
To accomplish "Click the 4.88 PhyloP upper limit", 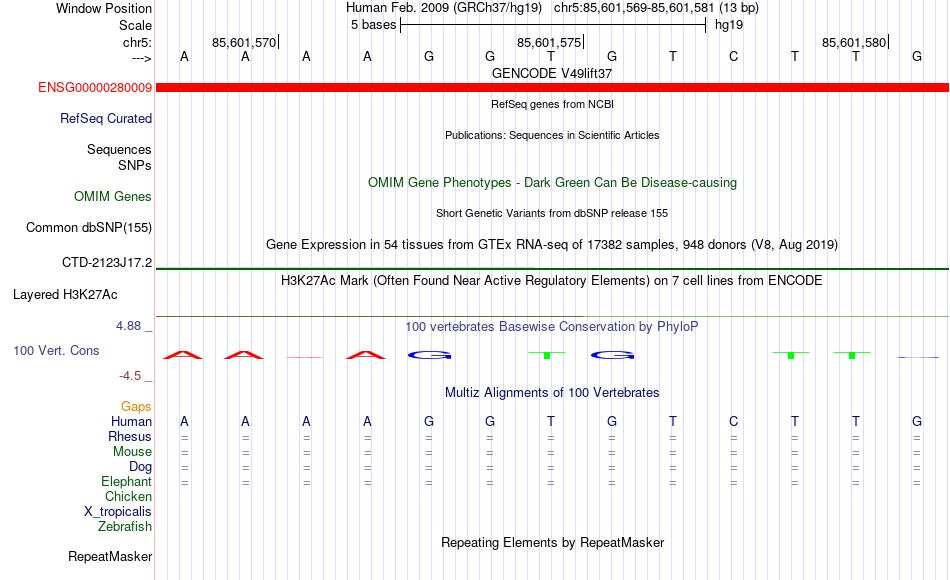I will pyautogui.click(x=128, y=325).
